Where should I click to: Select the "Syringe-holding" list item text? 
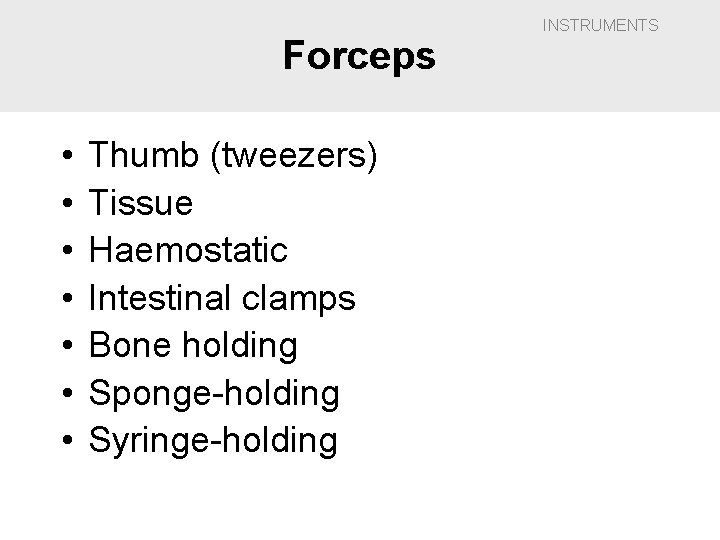click(214, 440)
